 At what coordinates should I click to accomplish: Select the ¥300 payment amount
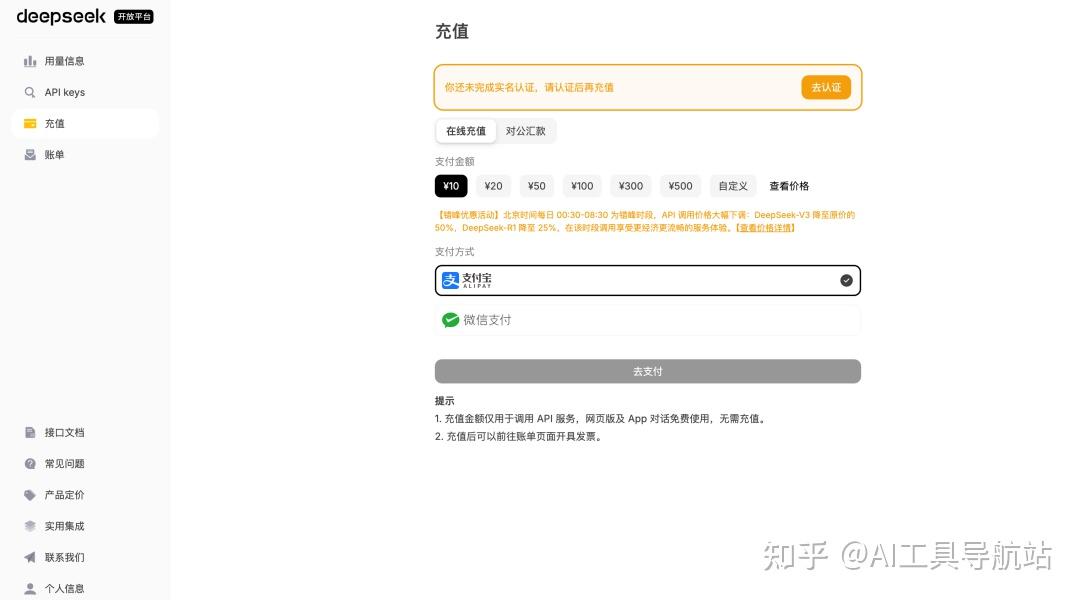click(631, 186)
